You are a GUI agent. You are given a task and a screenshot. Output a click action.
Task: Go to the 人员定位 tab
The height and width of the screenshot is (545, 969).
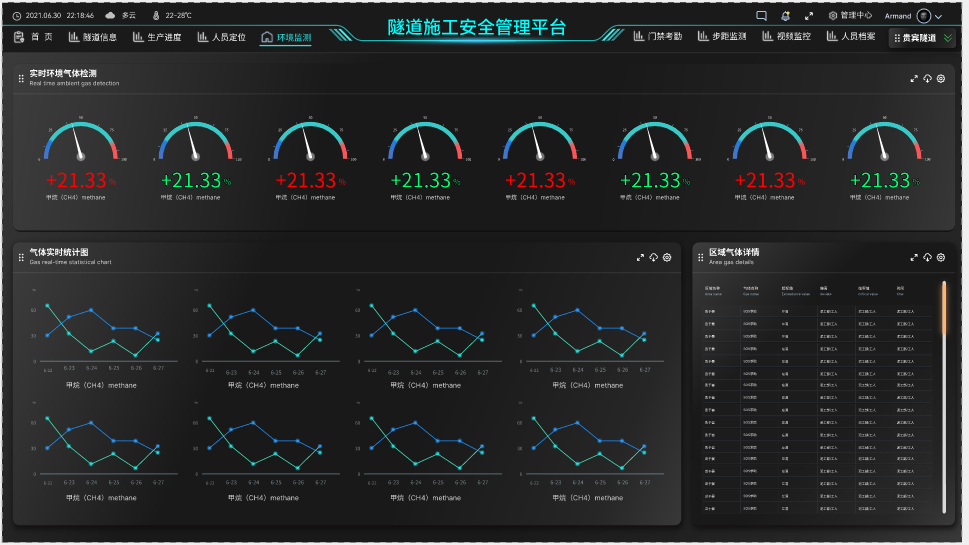point(222,37)
